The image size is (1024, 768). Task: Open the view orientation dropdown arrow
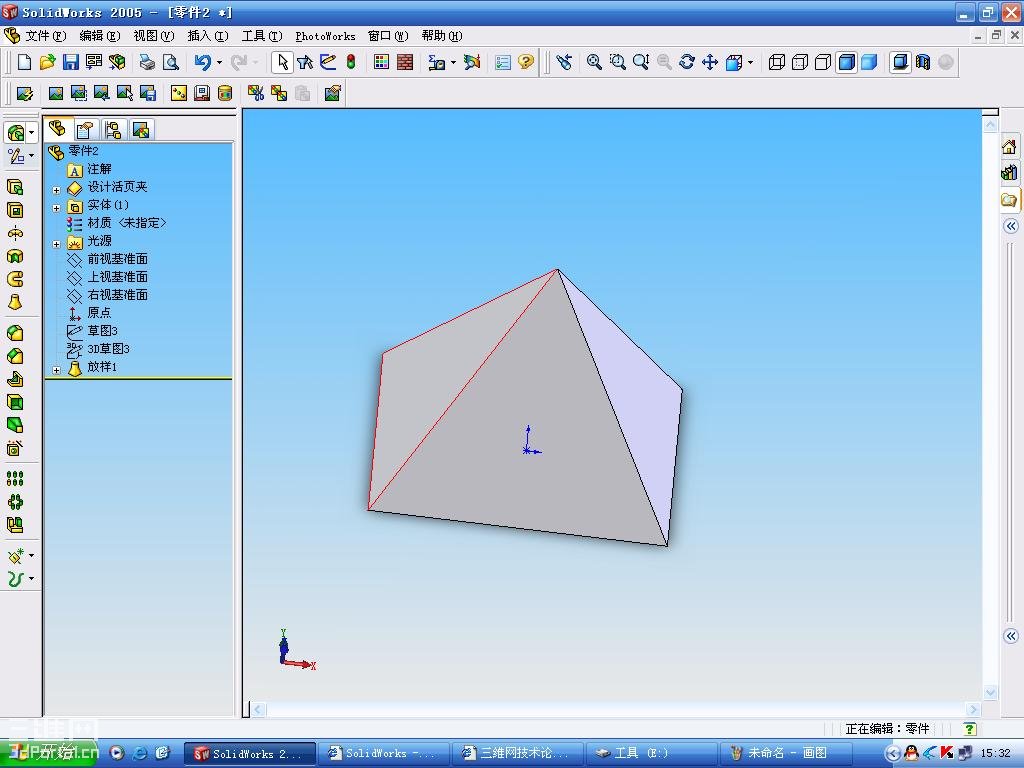[x=750, y=62]
